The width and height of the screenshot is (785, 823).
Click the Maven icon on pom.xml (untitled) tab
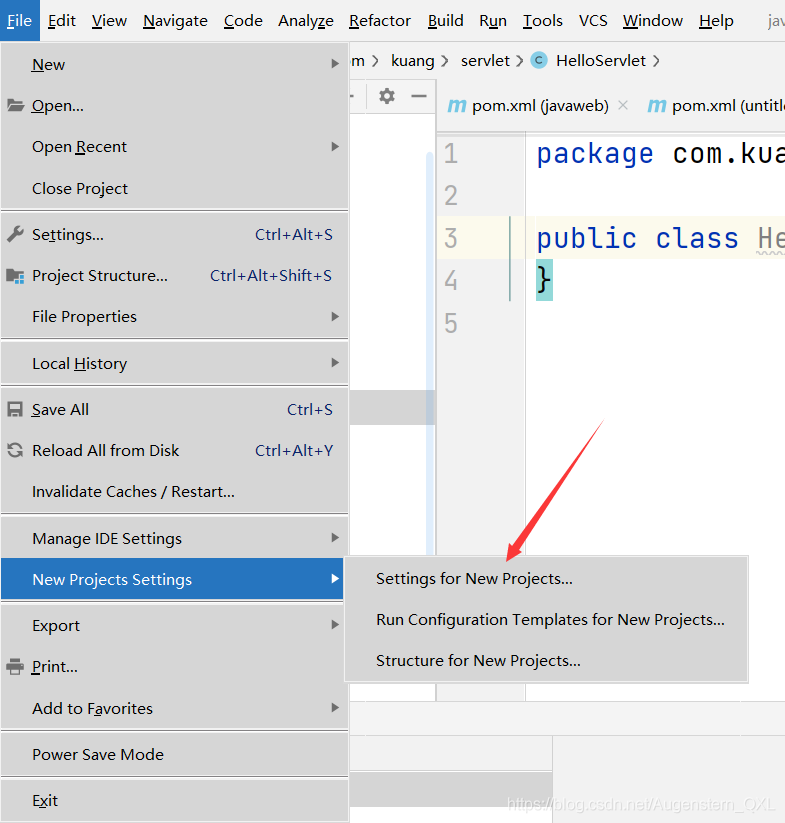656,105
